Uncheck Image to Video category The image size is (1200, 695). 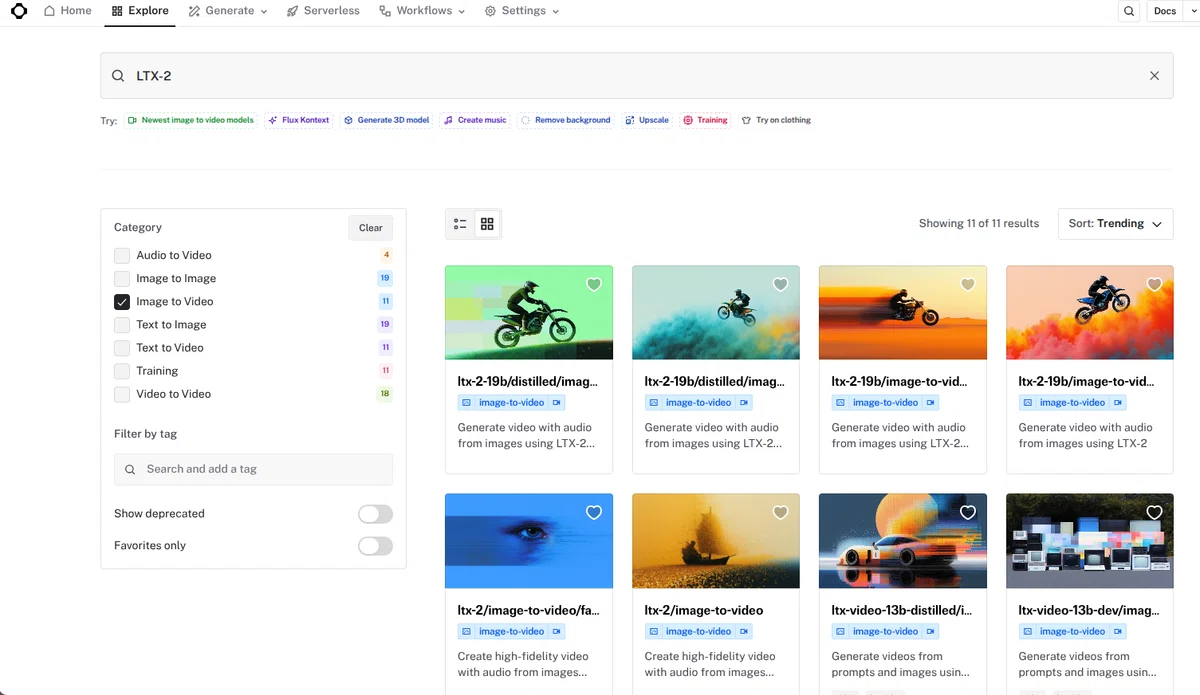point(122,301)
